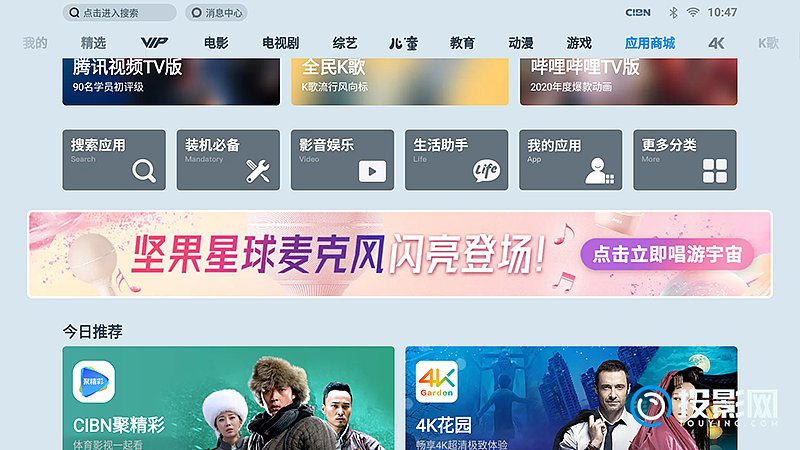
Task: Switch to the 电影 tab
Action: pos(216,43)
